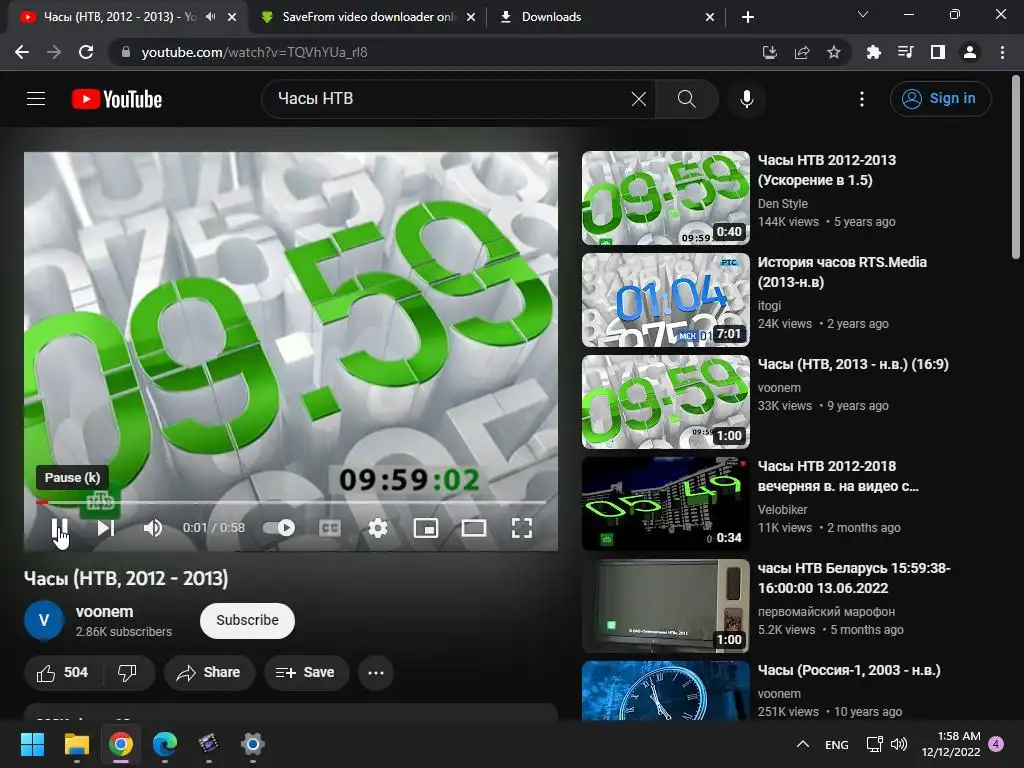This screenshot has height=768, width=1024.
Task: Open the Chrome three-dot menu
Action: point(1002,52)
